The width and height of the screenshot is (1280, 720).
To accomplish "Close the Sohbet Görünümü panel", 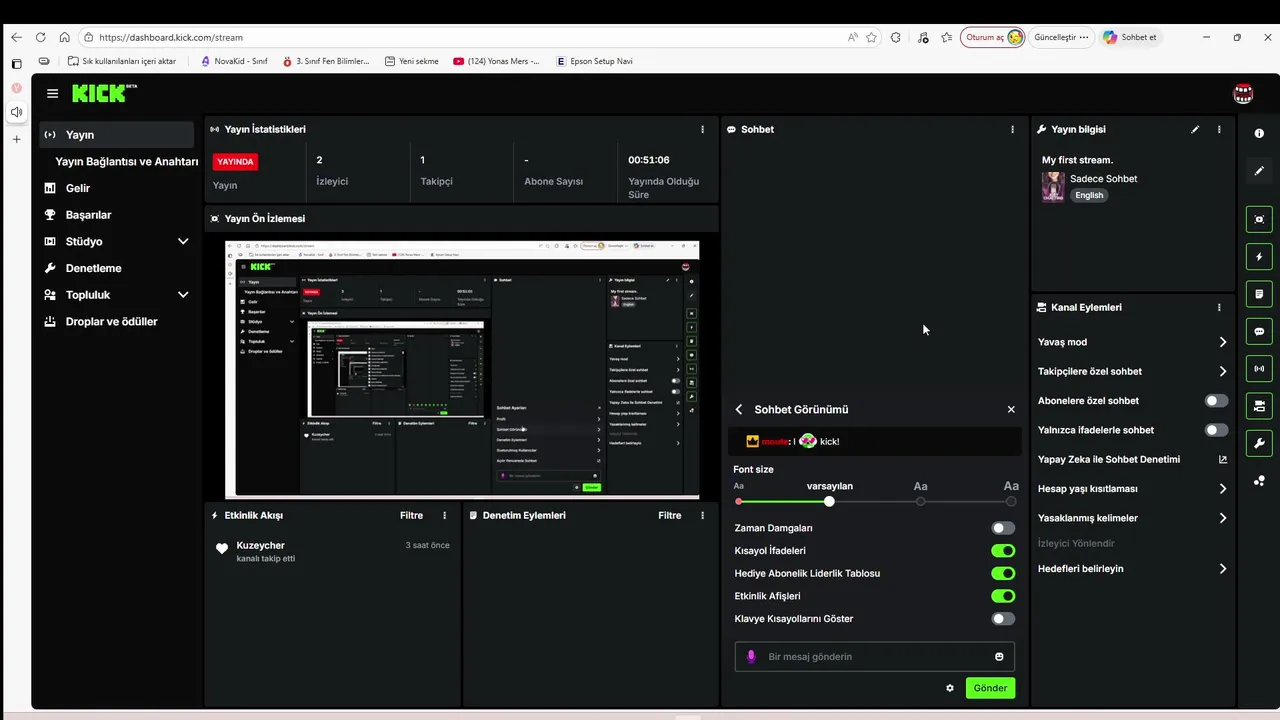I will tap(1011, 409).
